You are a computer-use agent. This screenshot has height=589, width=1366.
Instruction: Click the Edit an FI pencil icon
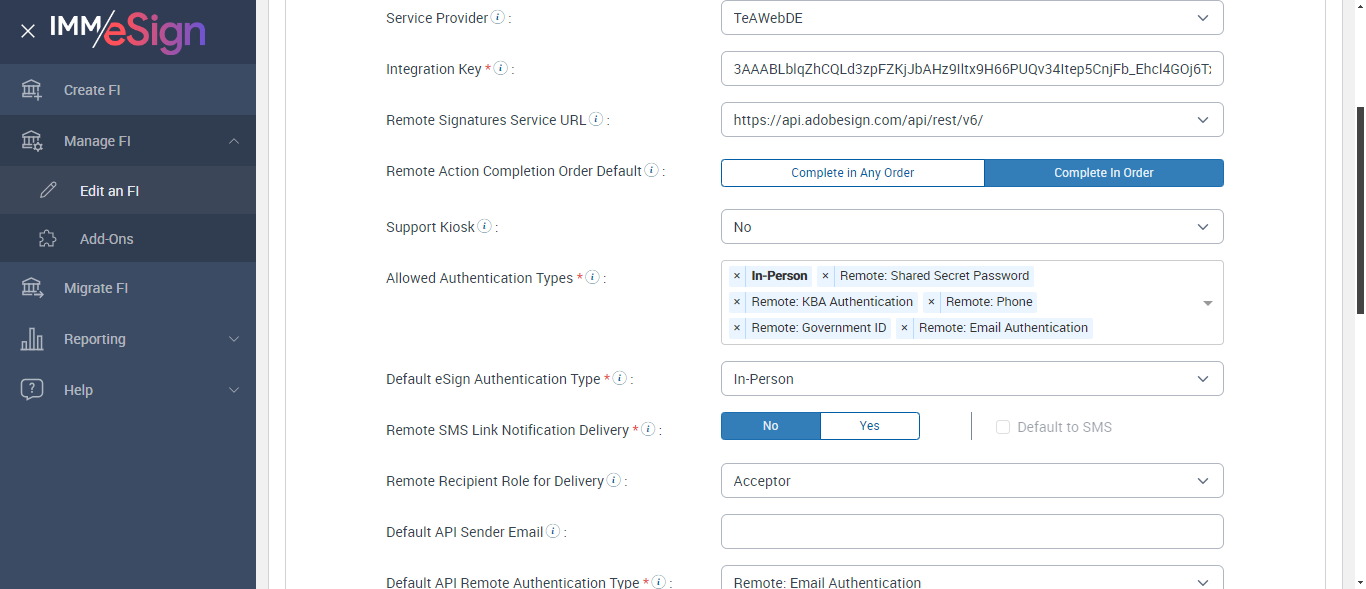tap(48, 190)
